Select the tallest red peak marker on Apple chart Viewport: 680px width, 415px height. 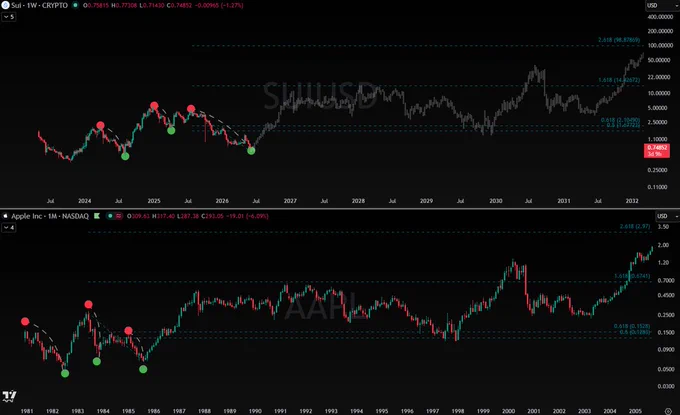coord(88,304)
